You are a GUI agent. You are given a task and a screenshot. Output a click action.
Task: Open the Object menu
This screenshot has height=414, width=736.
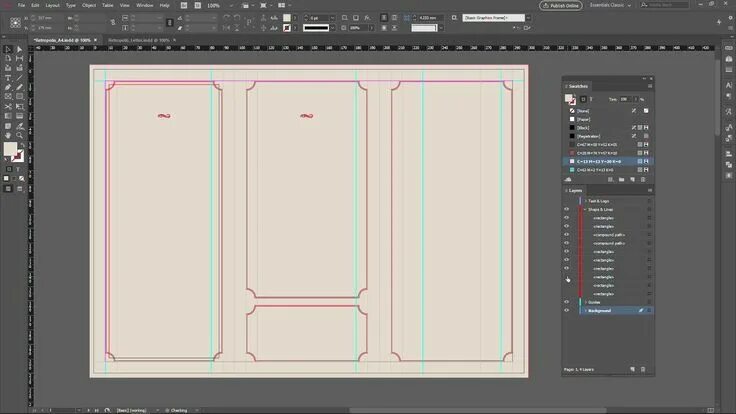click(89, 6)
